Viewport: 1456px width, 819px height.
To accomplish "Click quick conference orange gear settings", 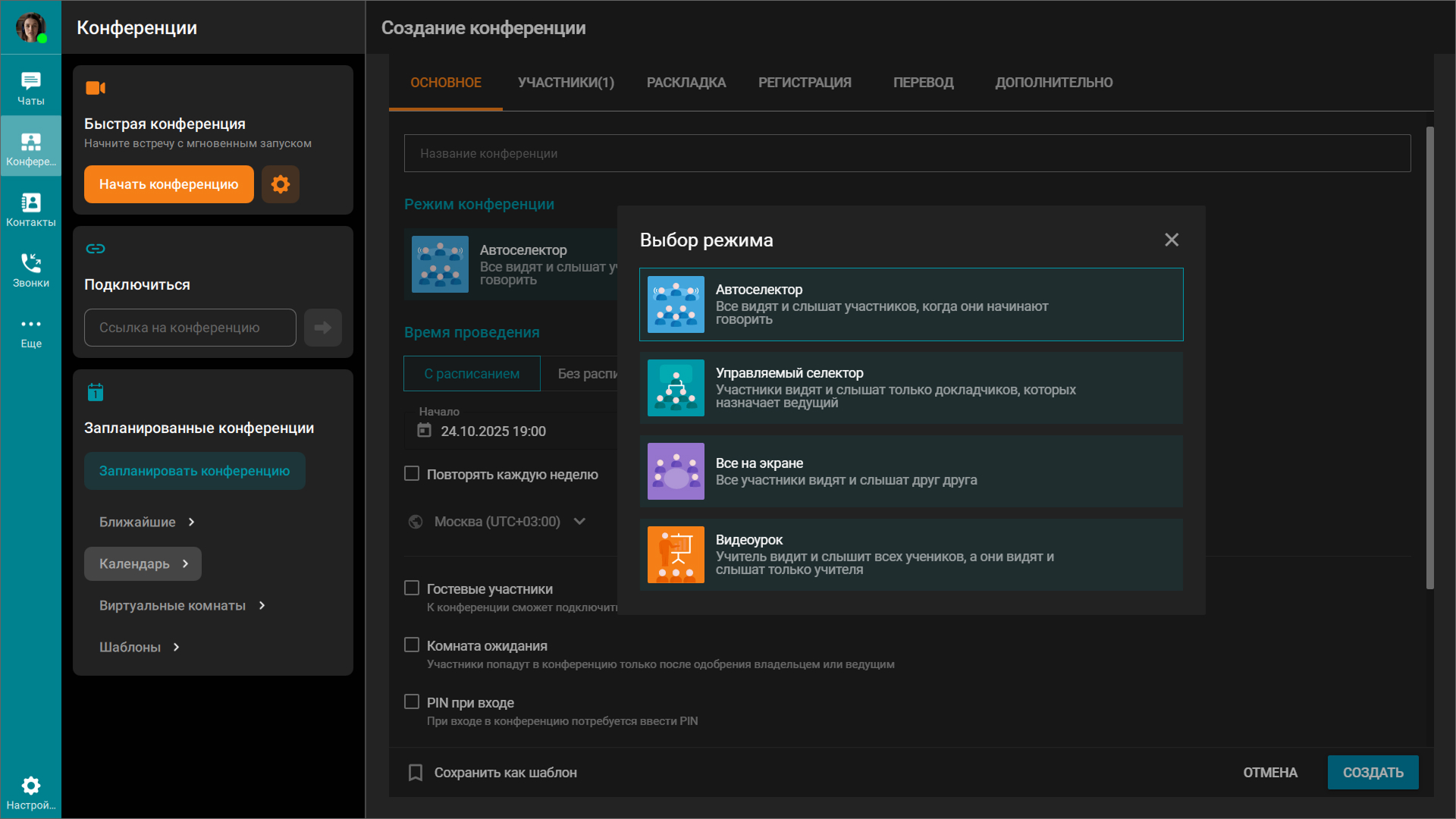I will tap(281, 184).
